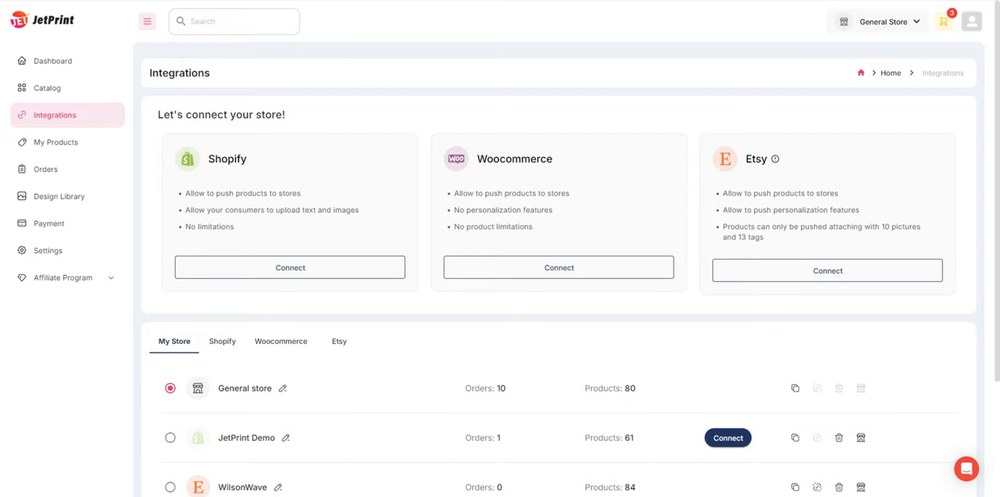Viewport: 1000px width, 497px height.
Task: Delete the JetPrint Demo store
Action: point(839,438)
